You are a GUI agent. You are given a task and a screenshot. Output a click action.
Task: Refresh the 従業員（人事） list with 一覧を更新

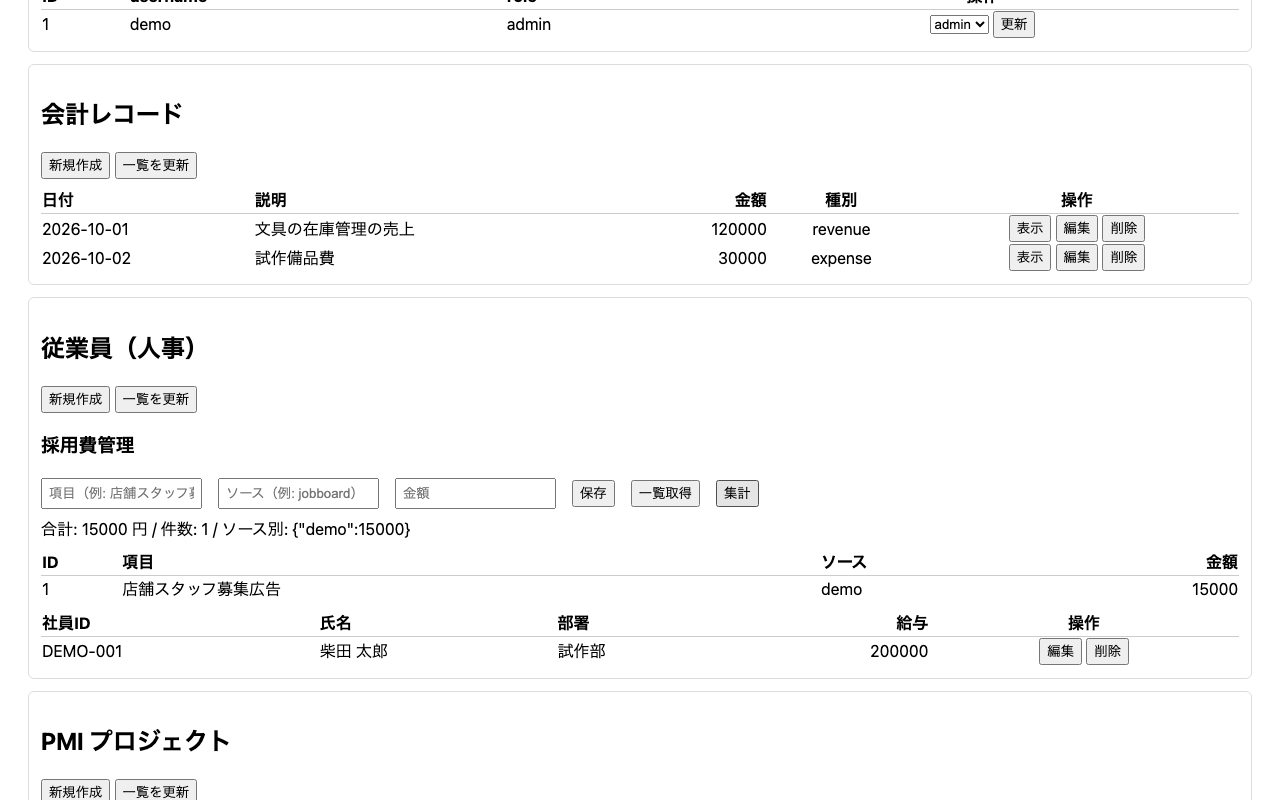(156, 399)
